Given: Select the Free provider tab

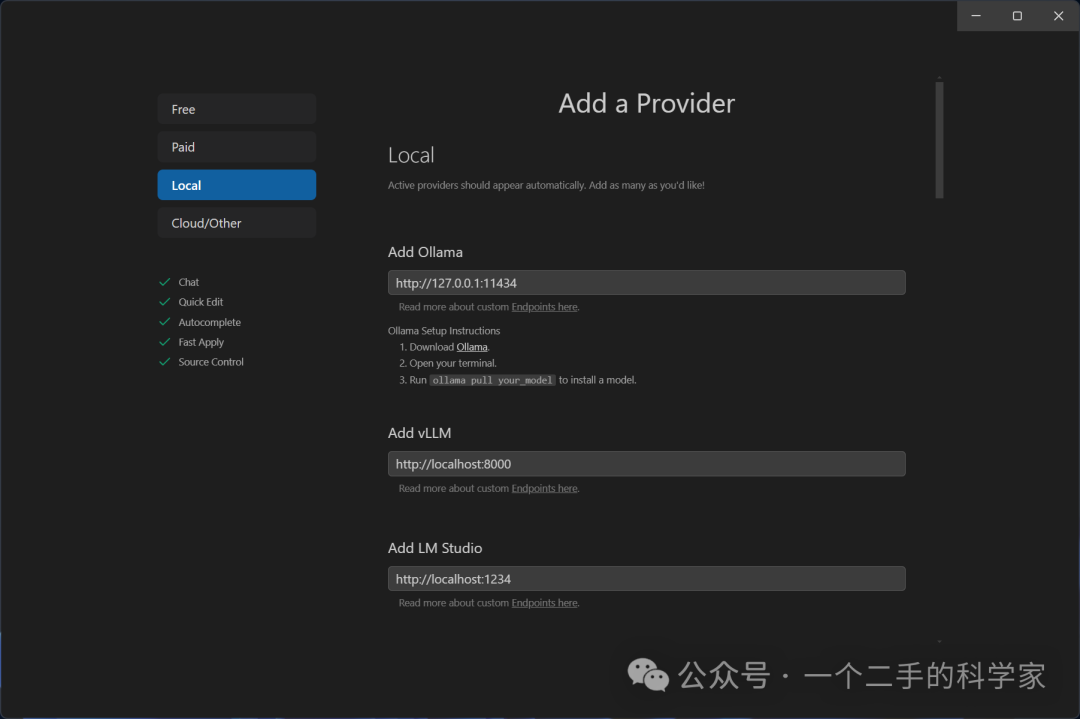Looking at the screenshot, I should click(x=236, y=109).
